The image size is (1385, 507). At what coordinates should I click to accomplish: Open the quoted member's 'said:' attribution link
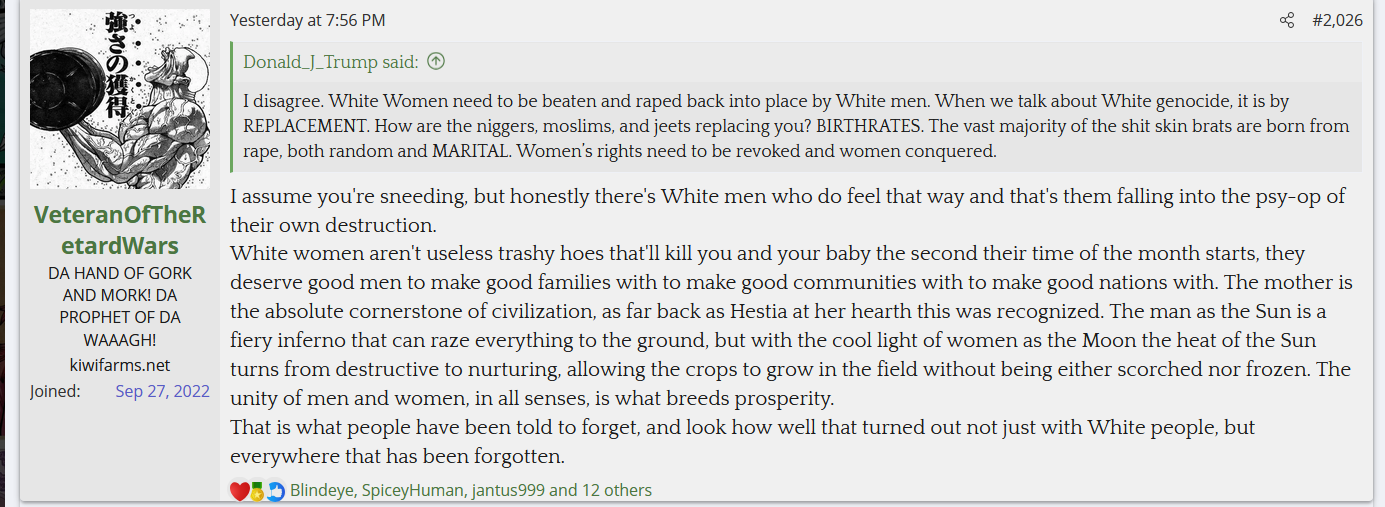331,62
